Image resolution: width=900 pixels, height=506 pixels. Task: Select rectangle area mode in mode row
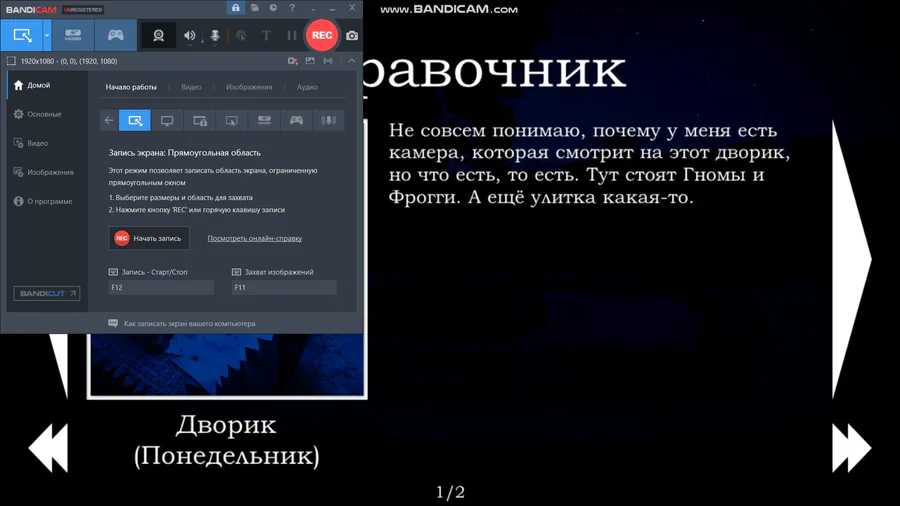pyautogui.click(x=135, y=120)
